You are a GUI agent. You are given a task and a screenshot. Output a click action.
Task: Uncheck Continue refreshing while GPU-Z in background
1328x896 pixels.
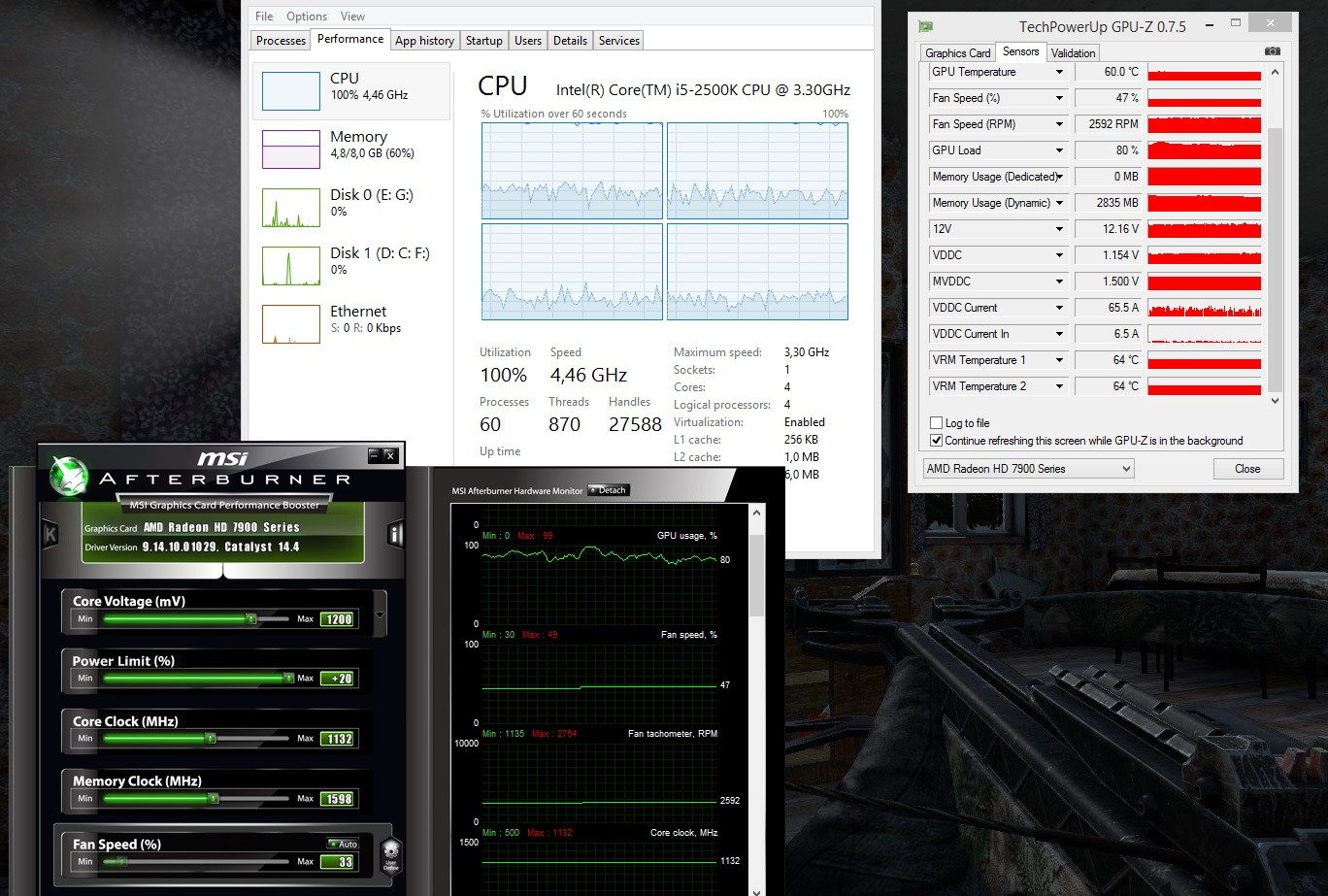click(936, 441)
